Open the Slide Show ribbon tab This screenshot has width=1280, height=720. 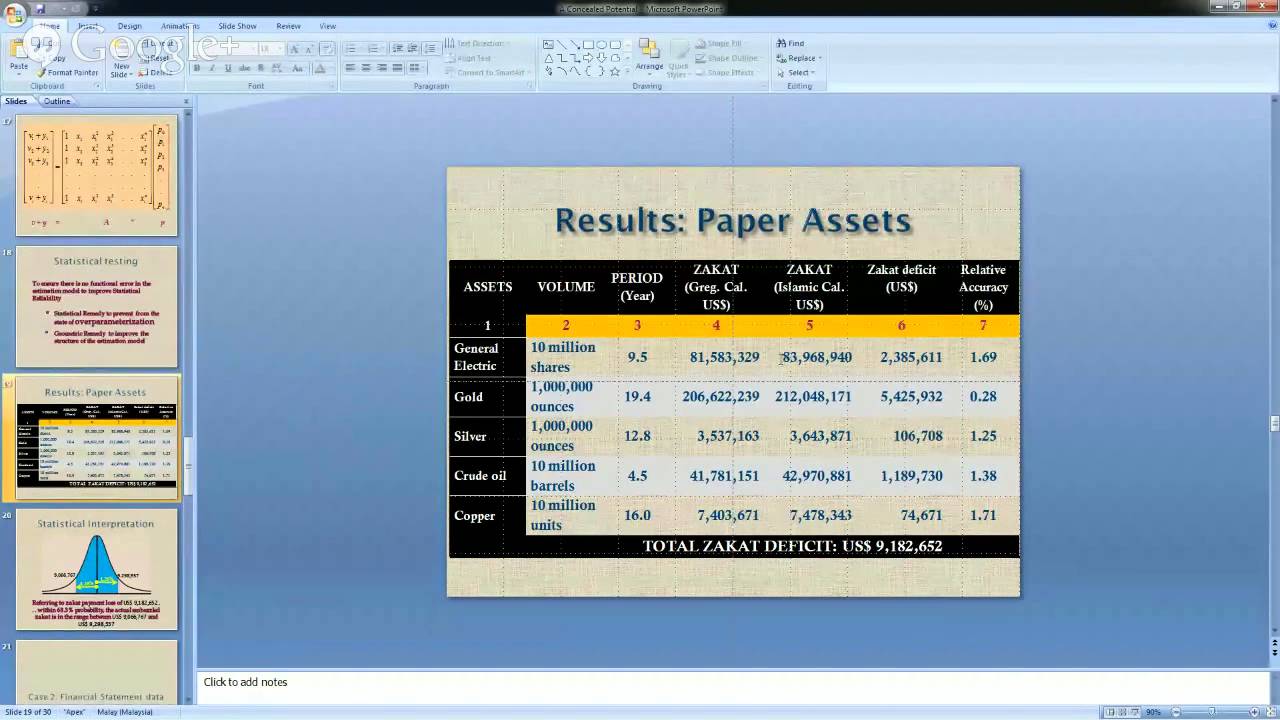(x=238, y=26)
